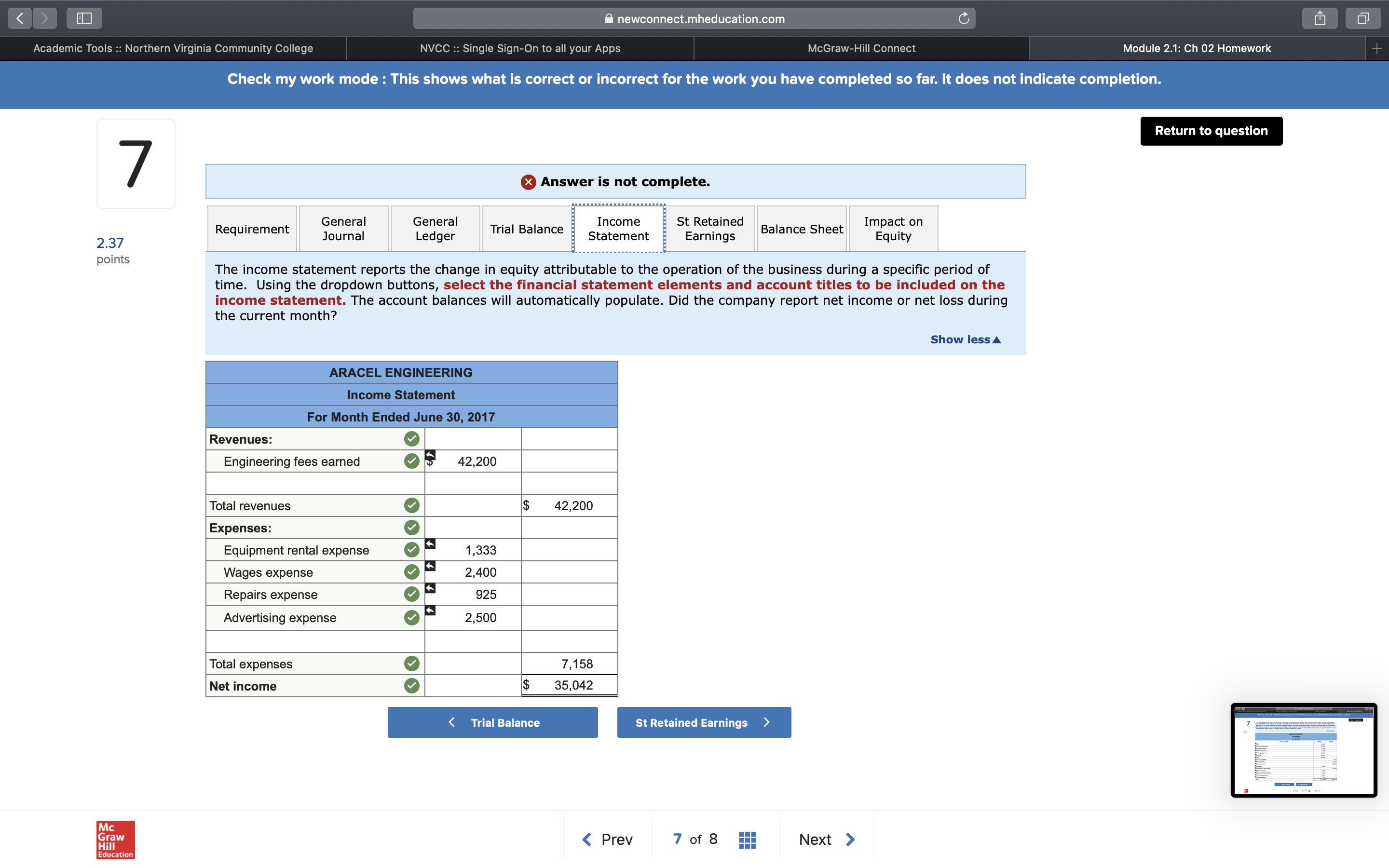Click the browser back arrow
1389x868 pixels.
19,18
